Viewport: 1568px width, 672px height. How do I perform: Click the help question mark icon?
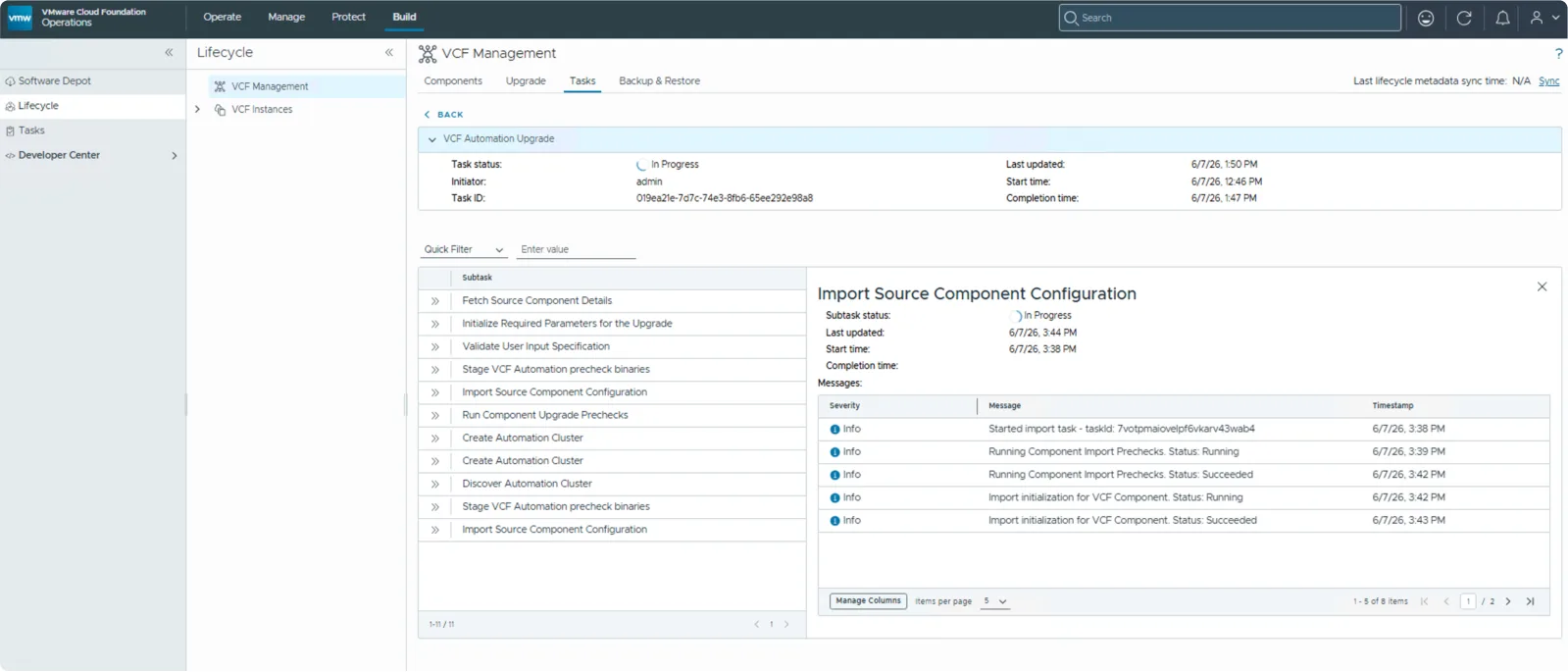(1558, 54)
